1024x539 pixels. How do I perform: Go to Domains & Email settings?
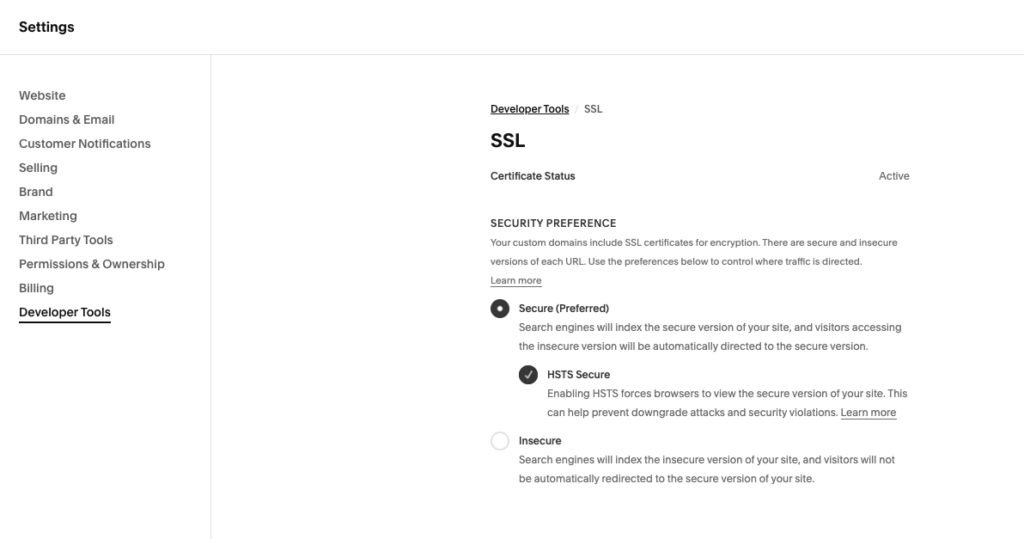point(67,120)
